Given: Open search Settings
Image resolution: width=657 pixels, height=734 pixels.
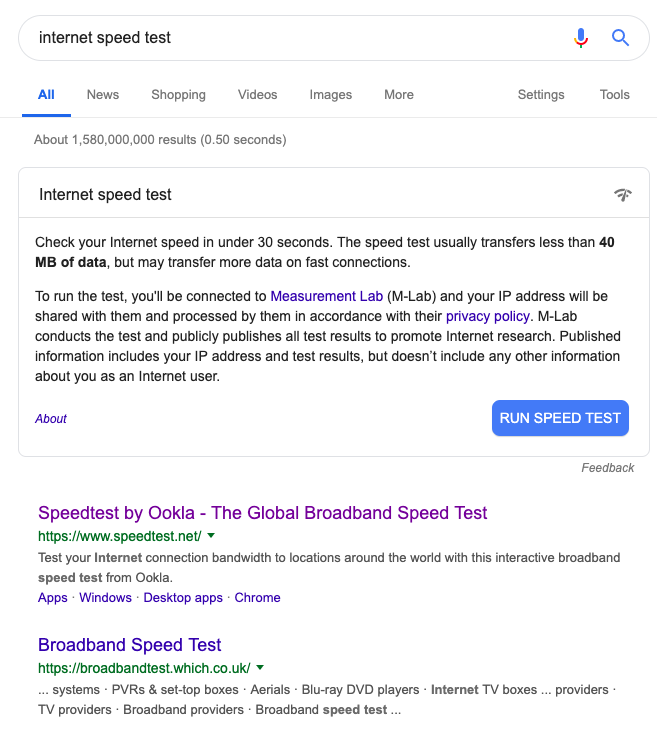Looking at the screenshot, I should (x=541, y=95).
